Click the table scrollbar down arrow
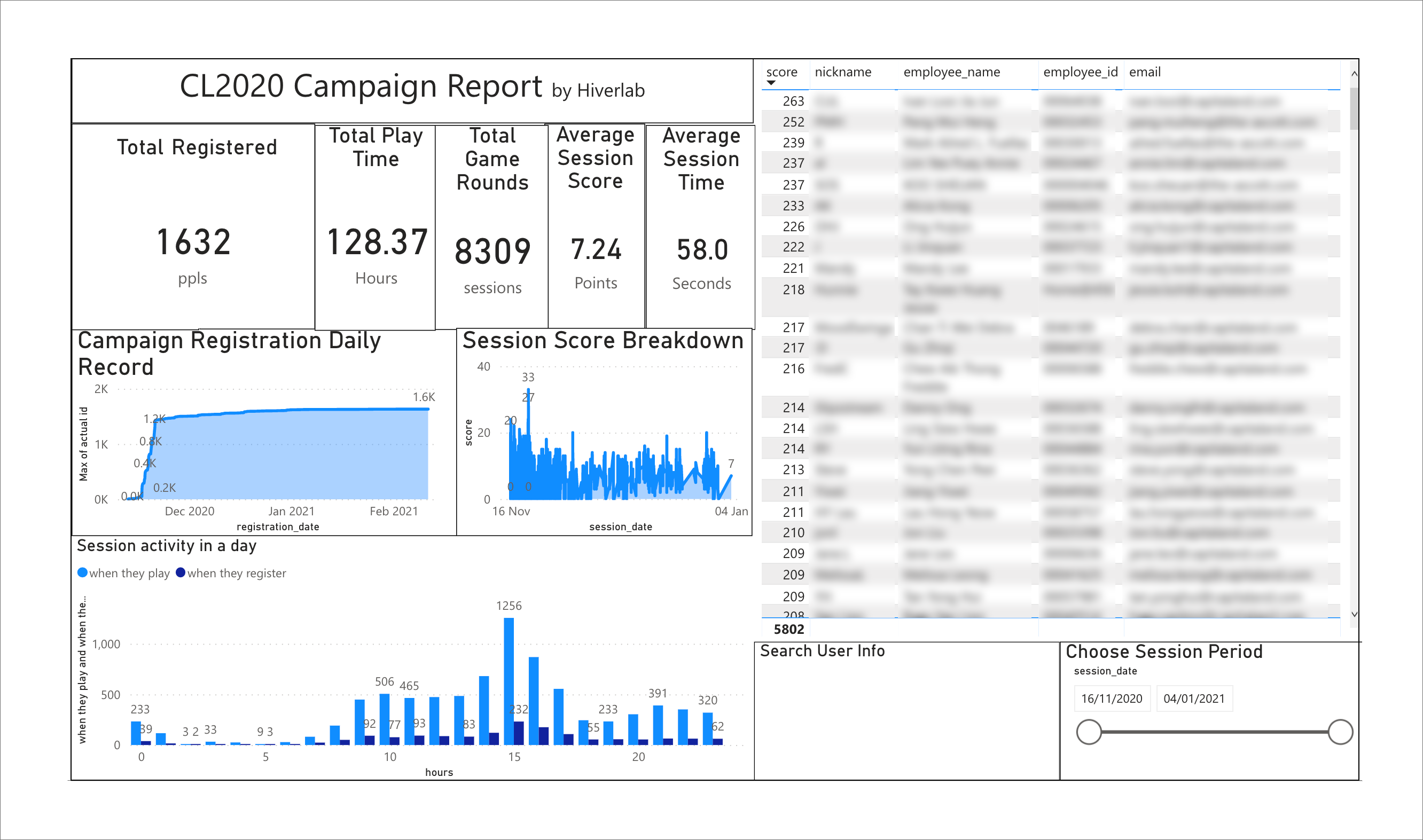The width and height of the screenshot is (1423, 840). (1354, 614)
